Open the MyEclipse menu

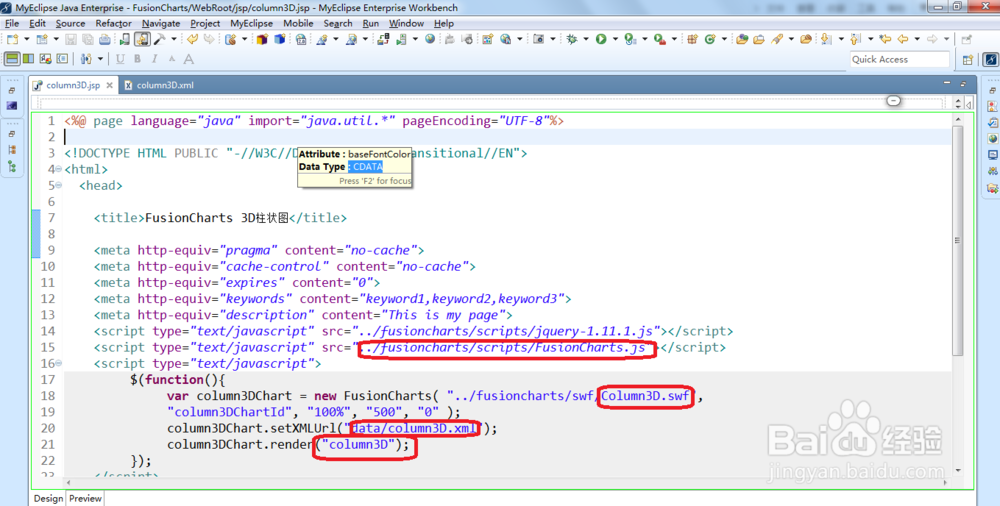251,24
